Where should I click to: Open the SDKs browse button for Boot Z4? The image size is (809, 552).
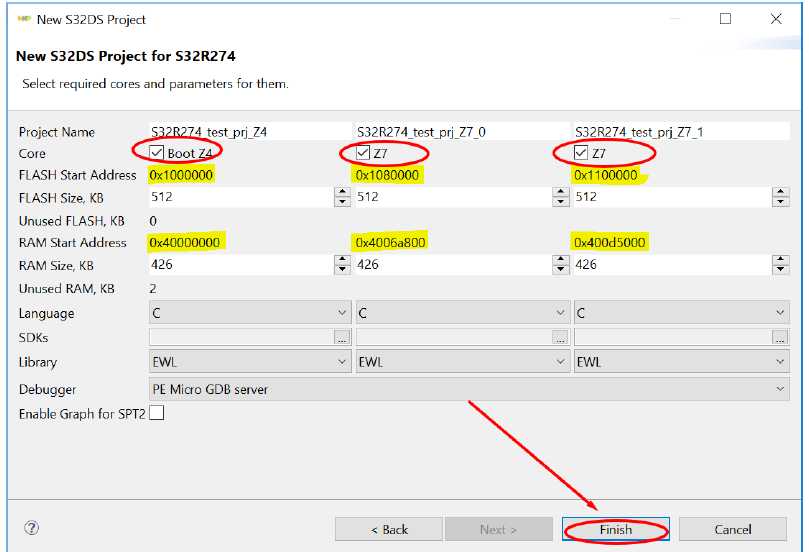click(342, 337)
